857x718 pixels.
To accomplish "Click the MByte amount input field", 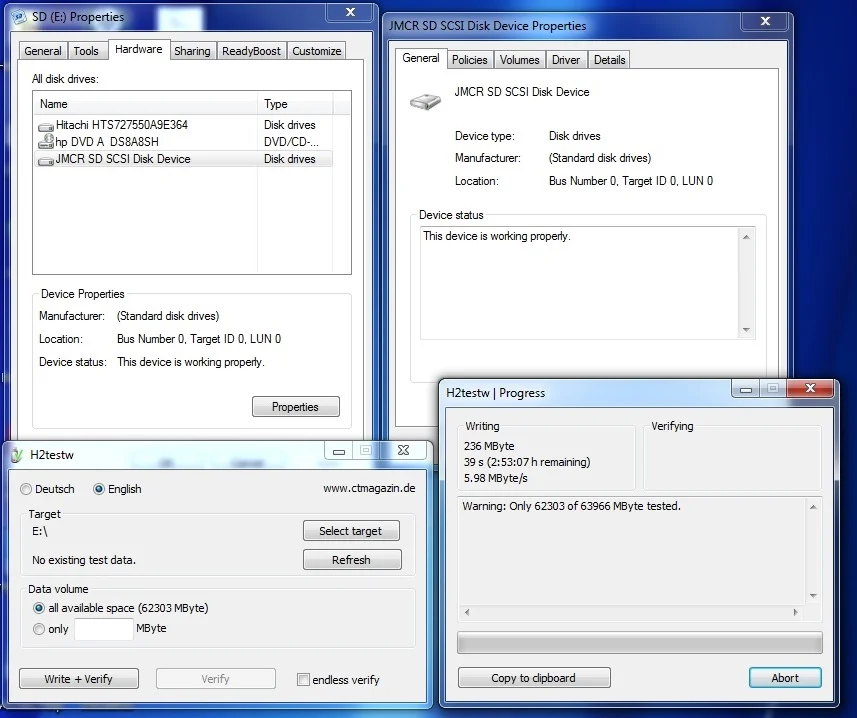I will pyautogui.click(x=103, y=629).
